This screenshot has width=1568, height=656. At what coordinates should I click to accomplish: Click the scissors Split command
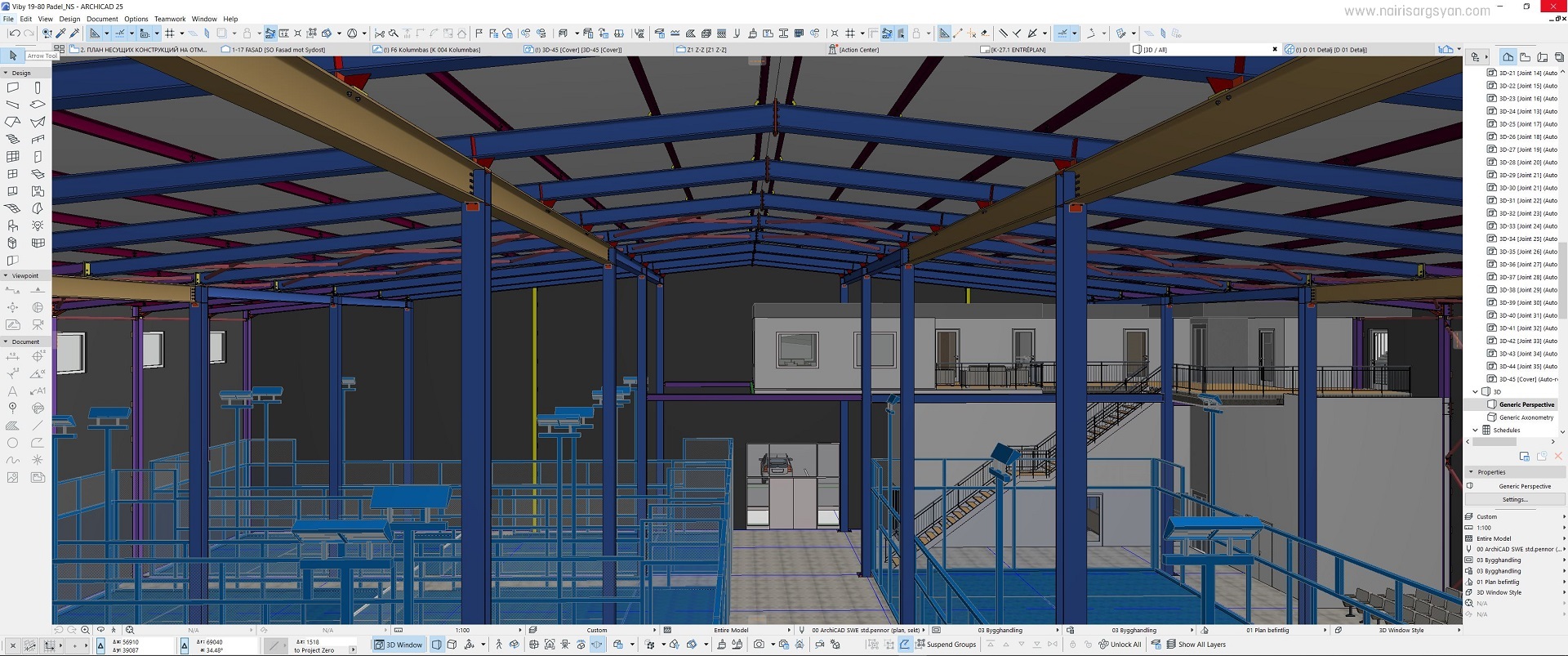click(x=379, y=33)
